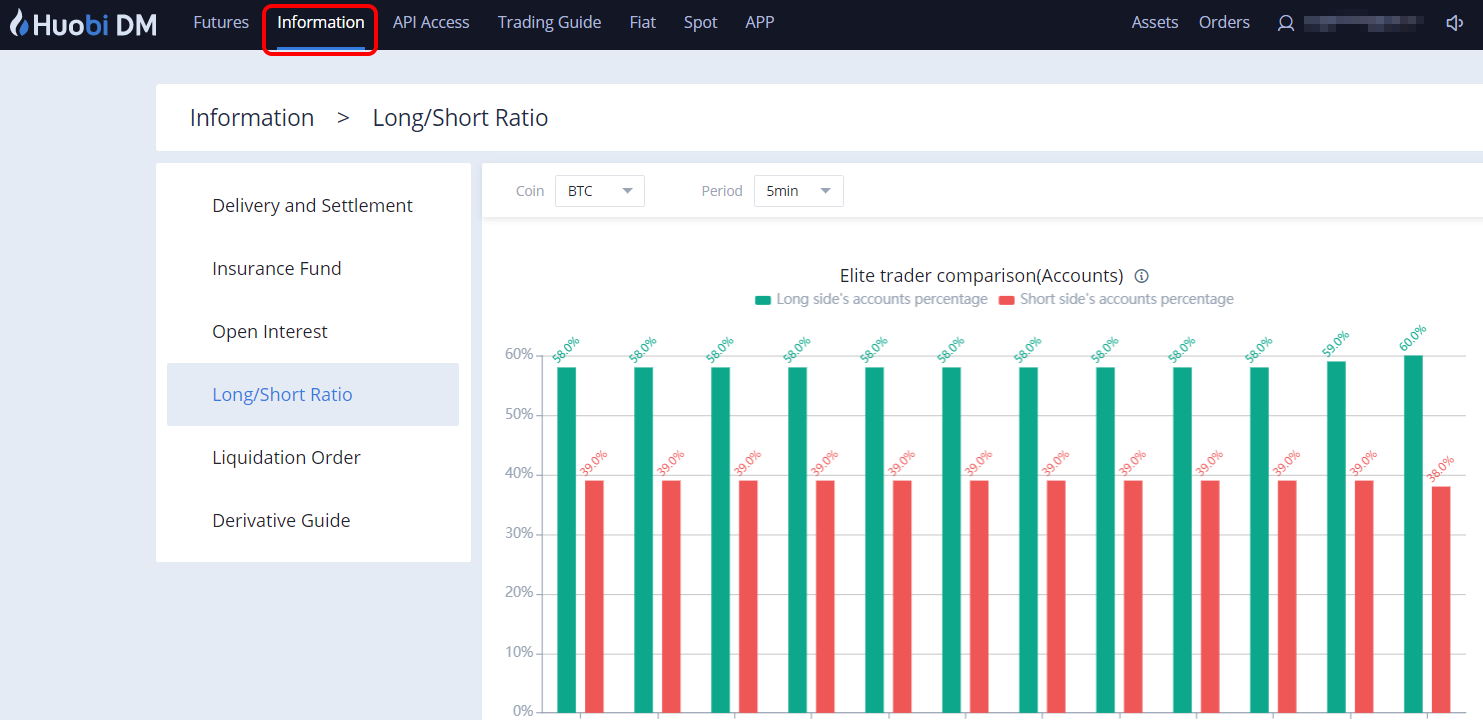Click the 10% y-axis label
Image resolution: width=1483 pixels, height=720 pixels.
[x=518, y=653]
